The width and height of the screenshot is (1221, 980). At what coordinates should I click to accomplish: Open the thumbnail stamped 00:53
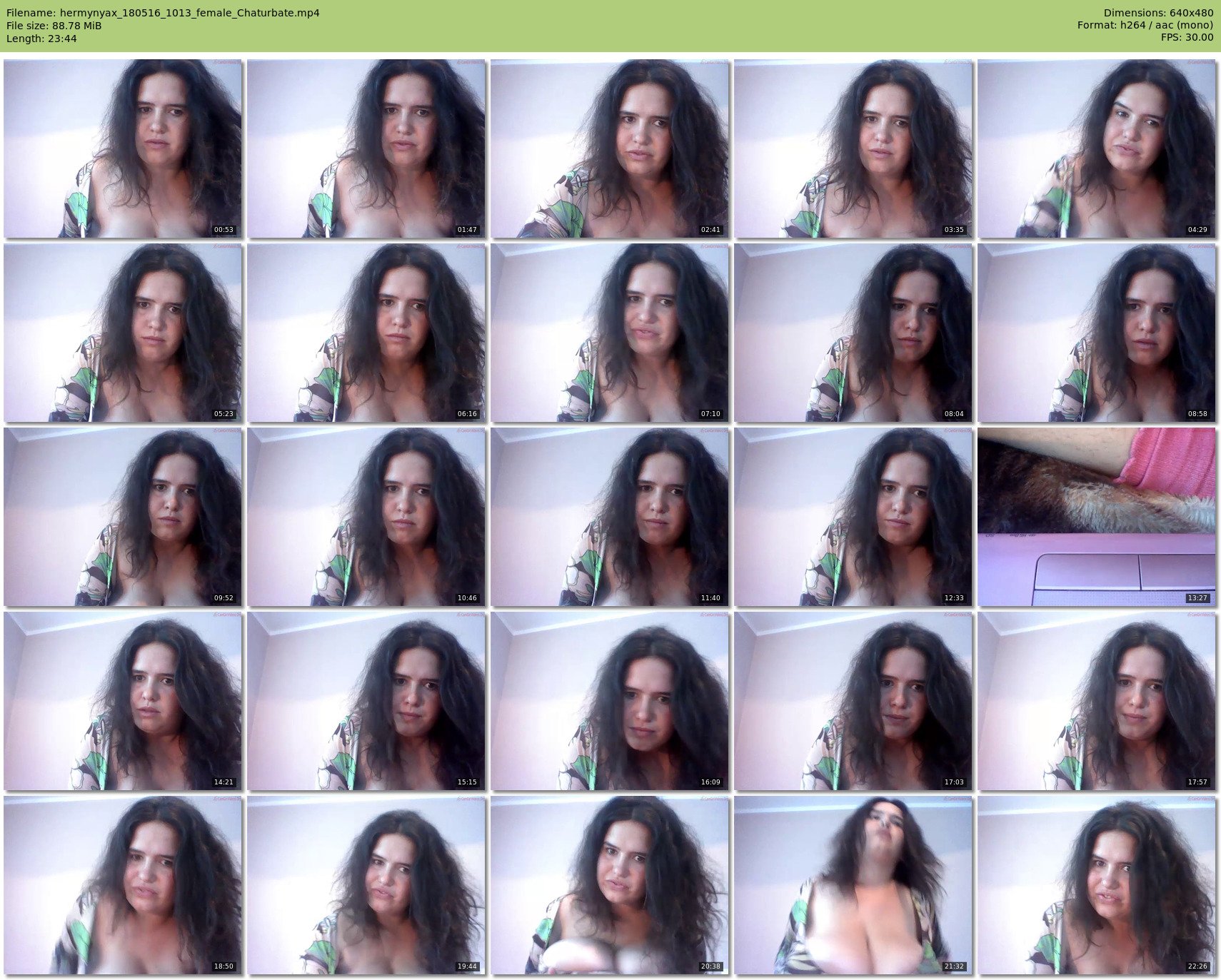pos(123,148)
